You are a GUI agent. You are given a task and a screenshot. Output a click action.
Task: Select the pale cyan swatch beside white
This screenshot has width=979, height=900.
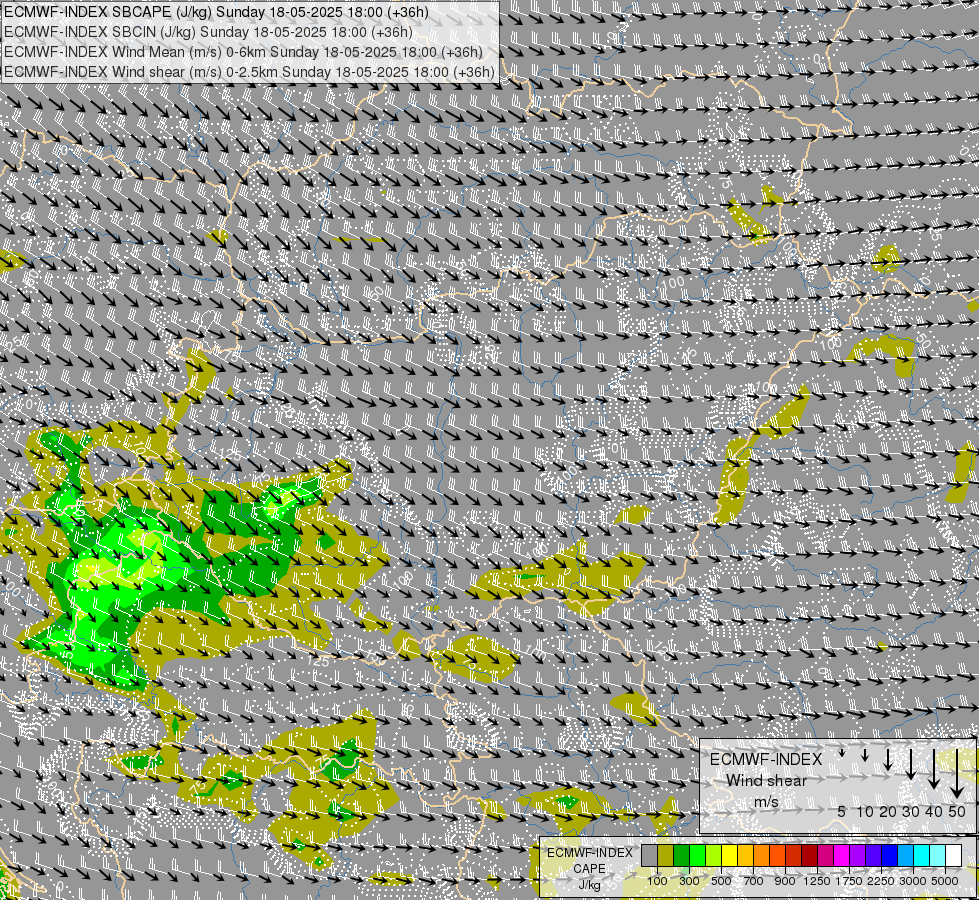[x=938, y=855]
